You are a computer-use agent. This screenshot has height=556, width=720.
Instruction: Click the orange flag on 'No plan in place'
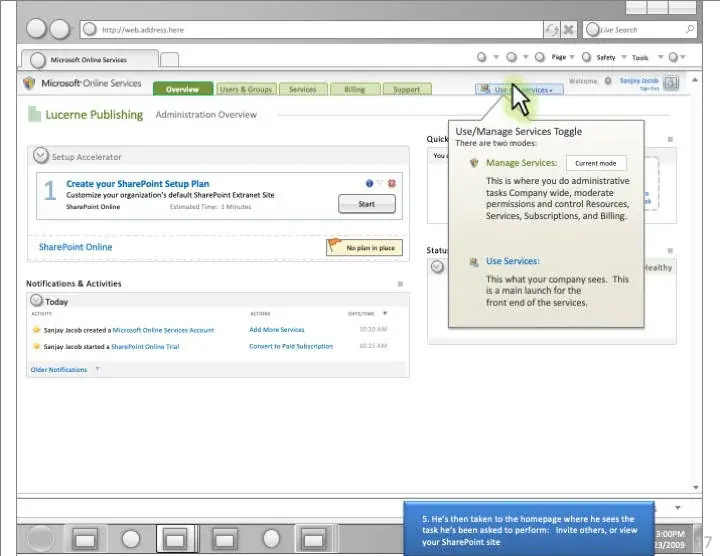335,244
